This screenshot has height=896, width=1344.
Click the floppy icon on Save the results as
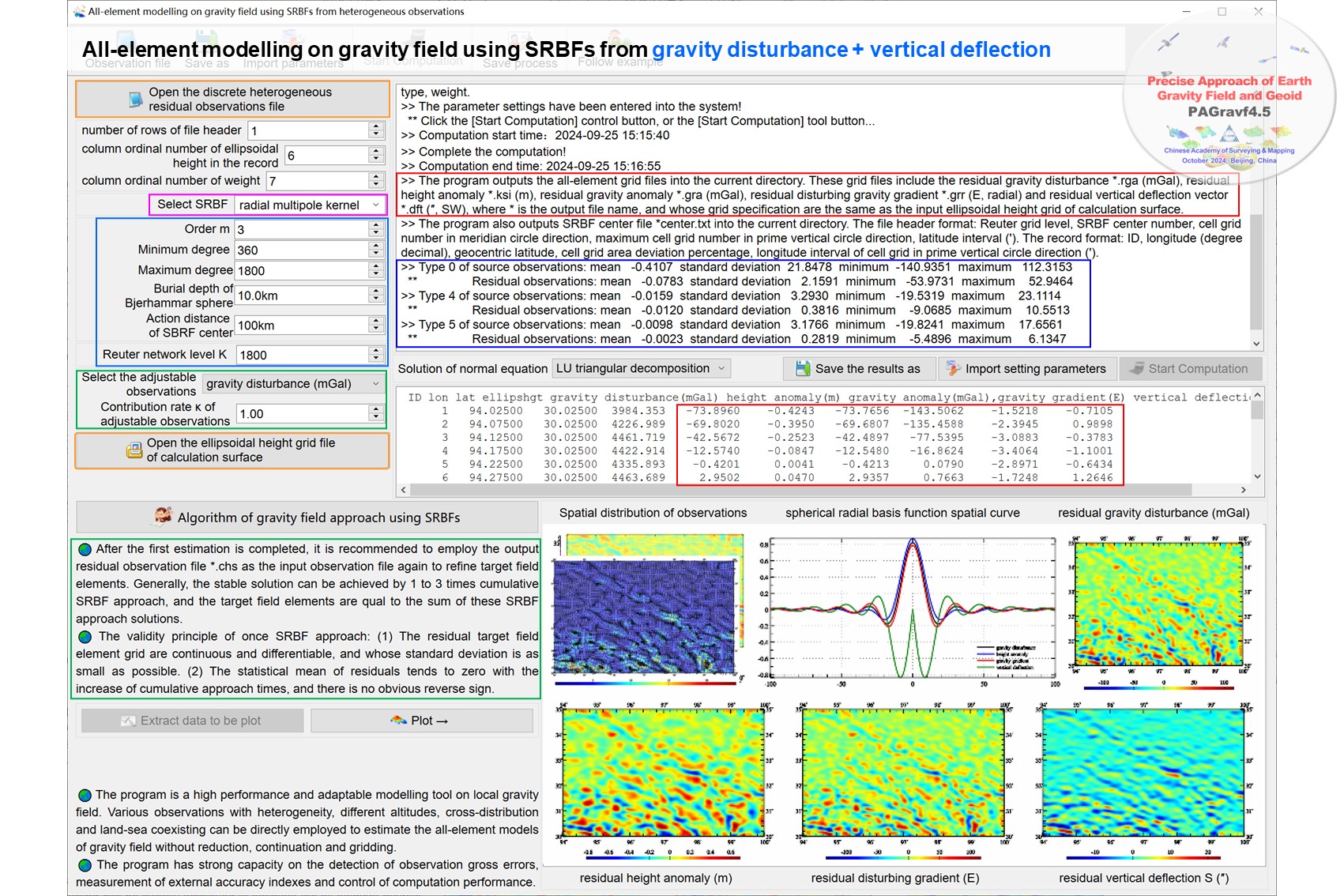tap(803, 369)
